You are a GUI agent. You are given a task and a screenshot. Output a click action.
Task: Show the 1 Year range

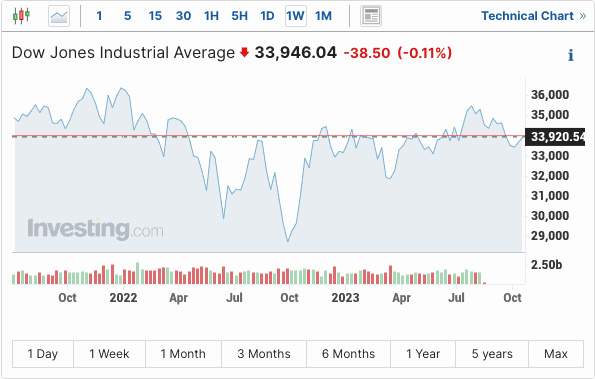tap(423, 354)
